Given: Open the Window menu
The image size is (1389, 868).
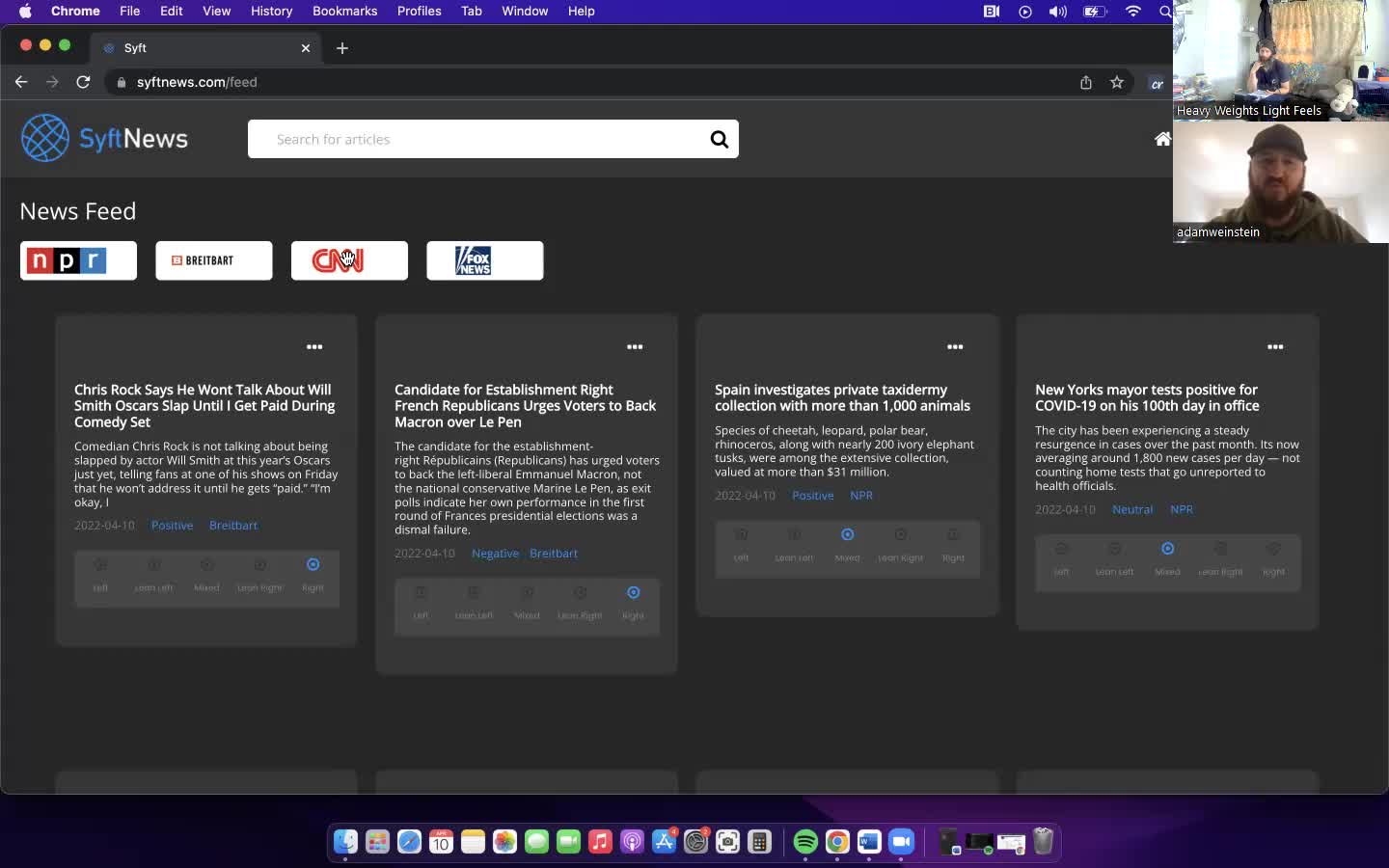Looking at the screenshot, I should [525, 12].
